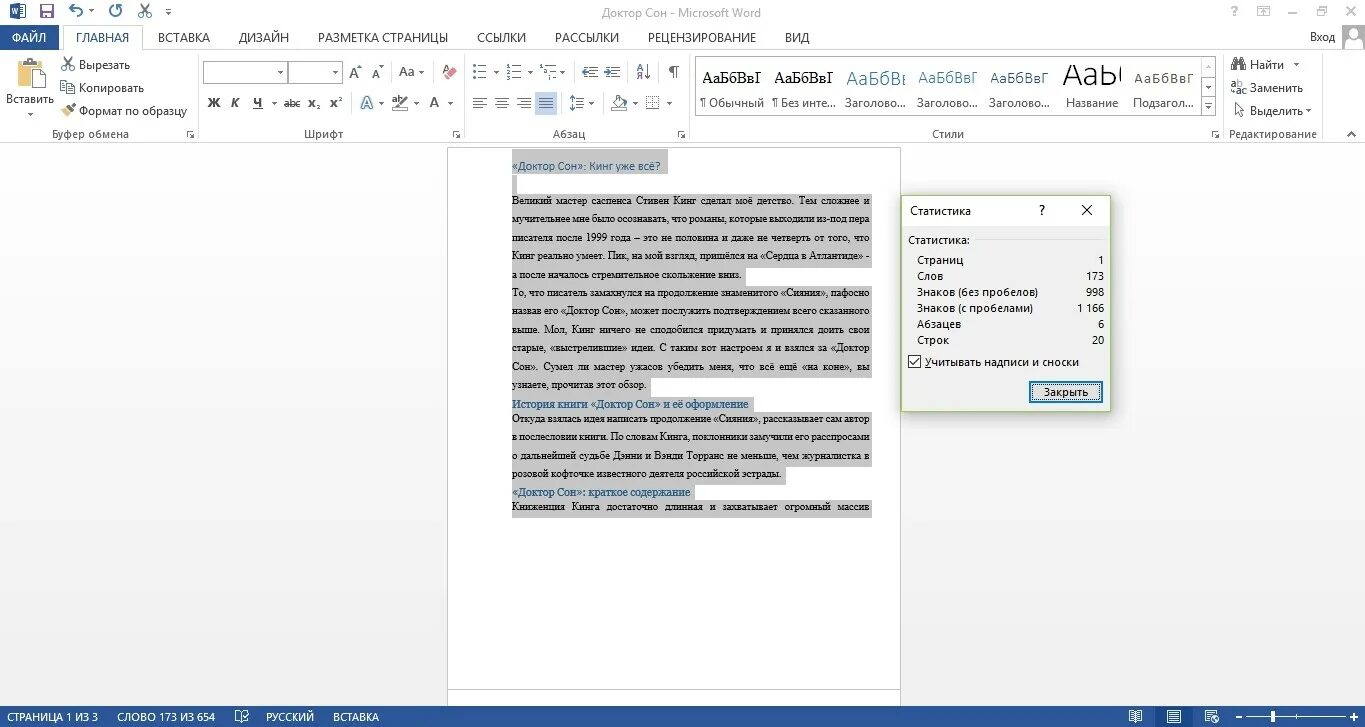Click the СТРАНИЦА 1 ИЗ 3 indicator
1365x727 pixels.
pyautogui.click(x=52, y=717)
